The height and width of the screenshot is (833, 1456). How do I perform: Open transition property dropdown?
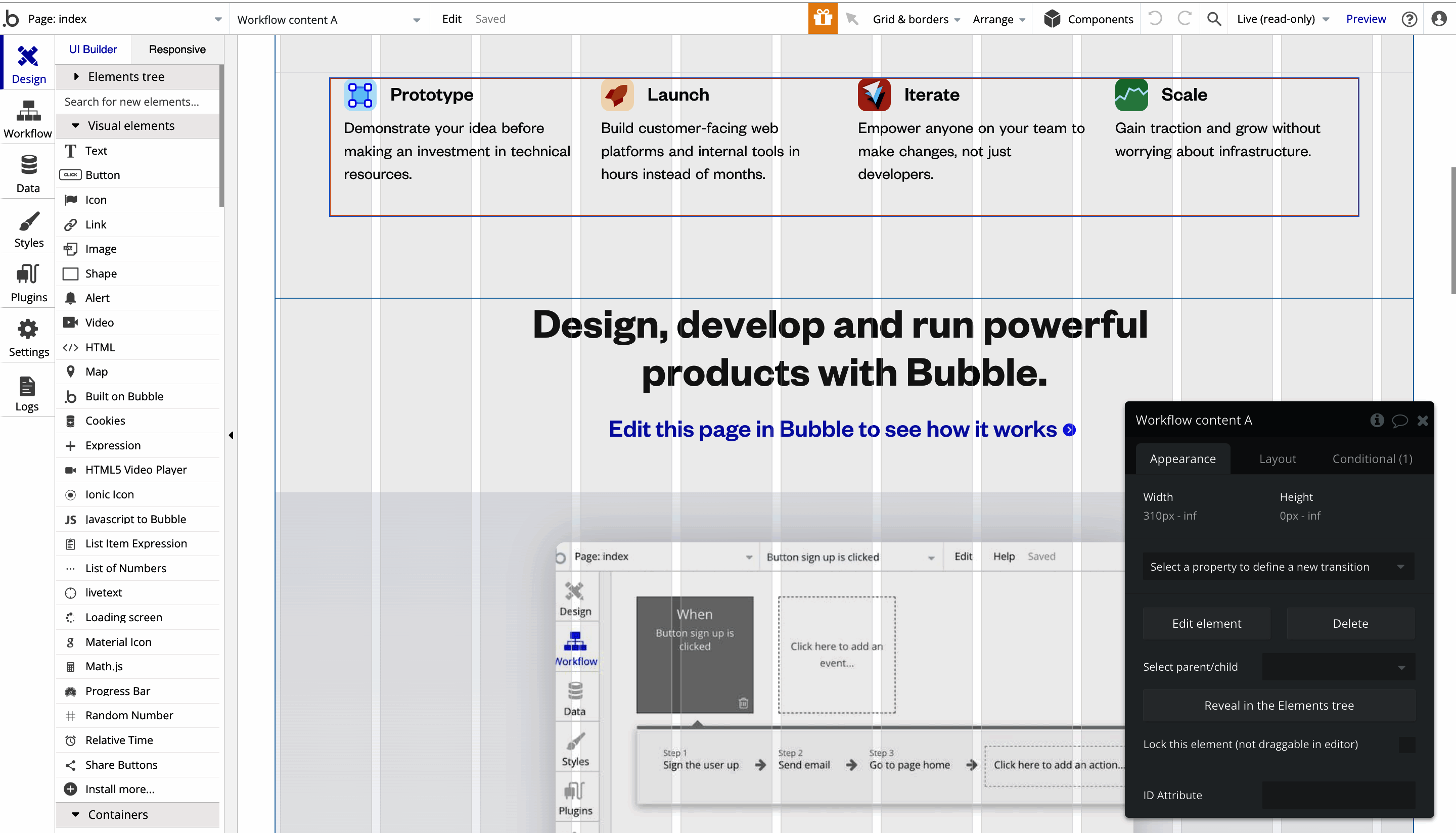(x=1278, y=567)
